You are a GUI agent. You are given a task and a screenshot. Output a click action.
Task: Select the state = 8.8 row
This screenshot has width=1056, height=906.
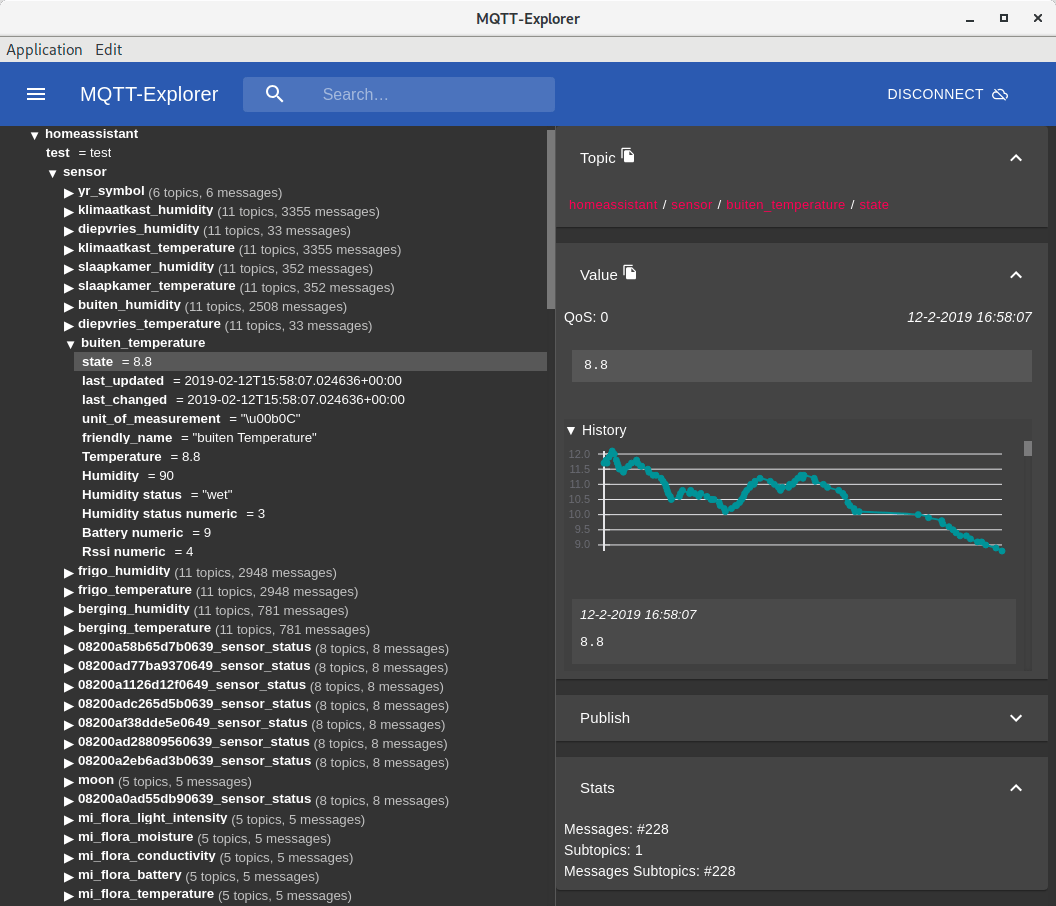(x=310, y=362)
